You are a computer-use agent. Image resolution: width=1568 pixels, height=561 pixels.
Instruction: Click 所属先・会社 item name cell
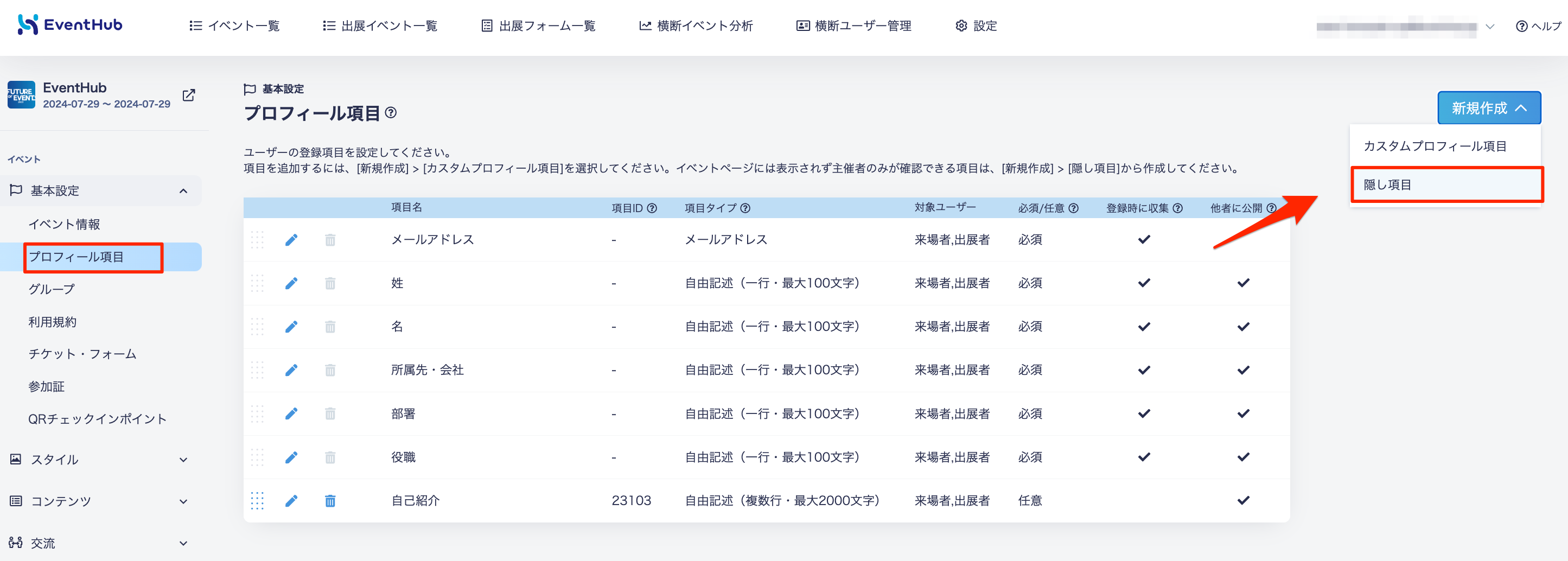point(428,370)
